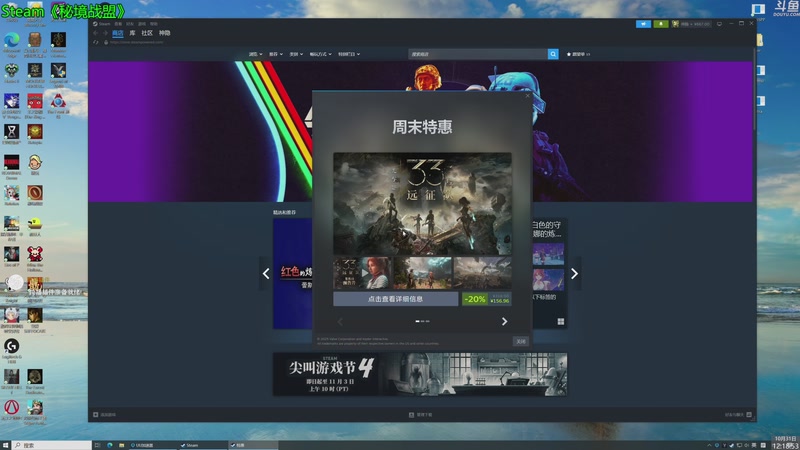This screenshot has height=450, width=800.
Task: Expand the 特别栏目 store dropdown
Action: coord(349,54)
